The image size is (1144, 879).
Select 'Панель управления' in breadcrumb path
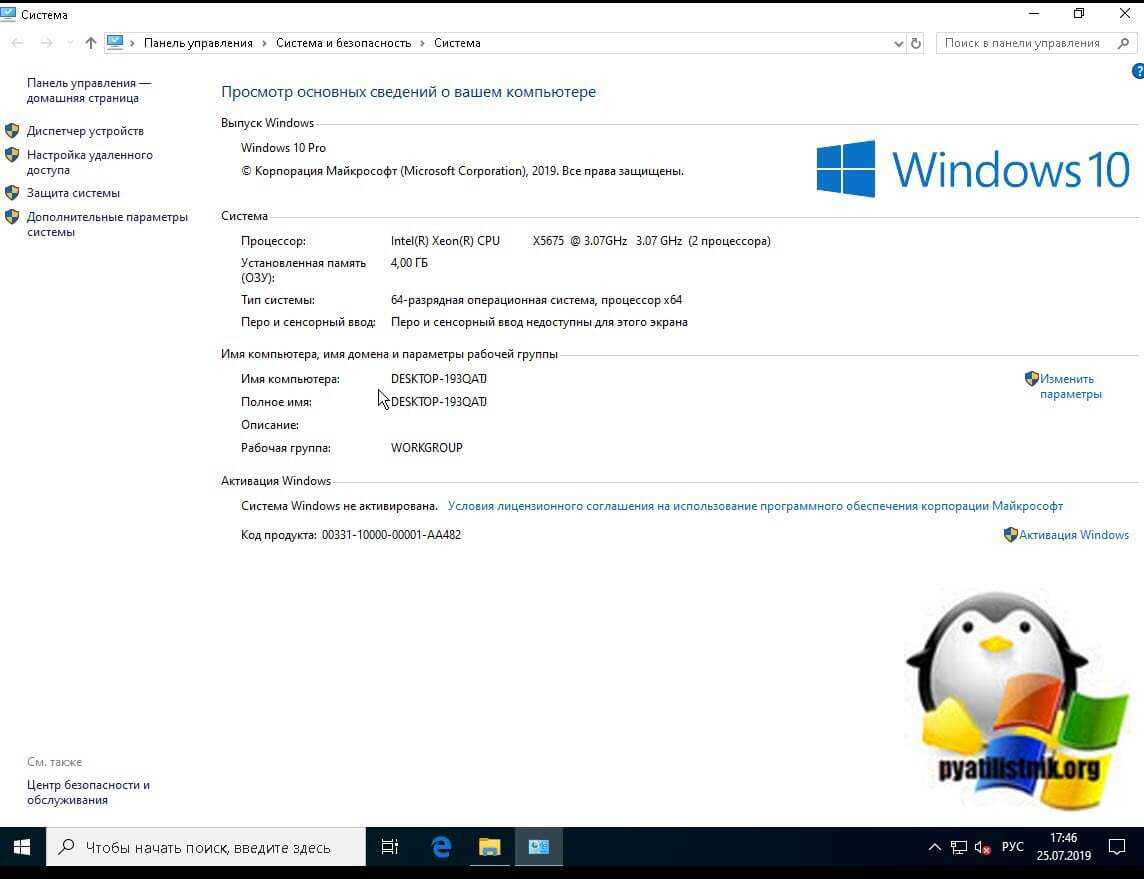click(198, 43)
